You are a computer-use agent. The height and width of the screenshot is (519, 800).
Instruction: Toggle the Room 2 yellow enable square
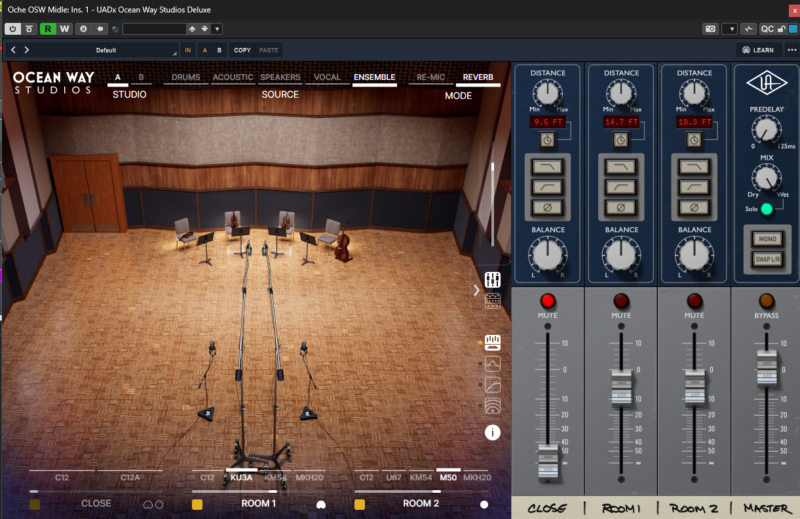[x=360, y=505]
